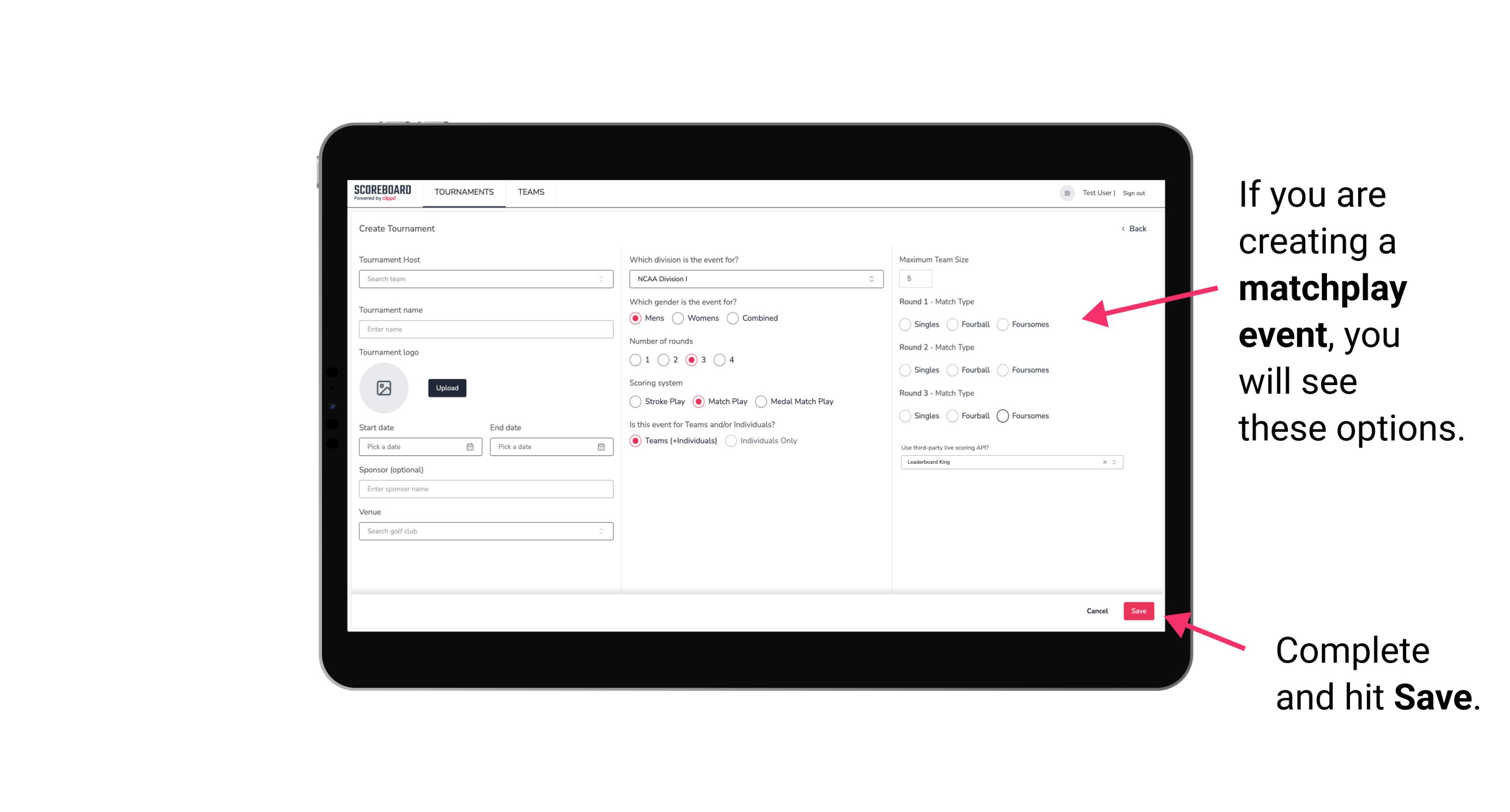Image resolution: width=1510 pixels, height=812 pixels.
Task: Open the TOURNAMENTS tab
Action: (463, 192)
